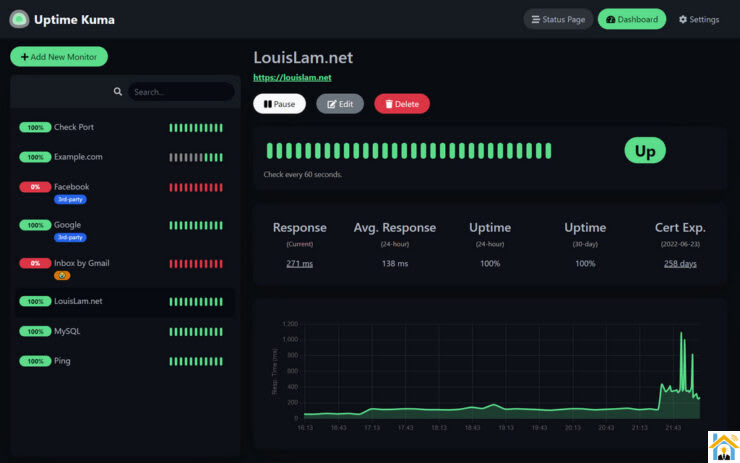Open the Status Page tab

click(x=558, y=19)
